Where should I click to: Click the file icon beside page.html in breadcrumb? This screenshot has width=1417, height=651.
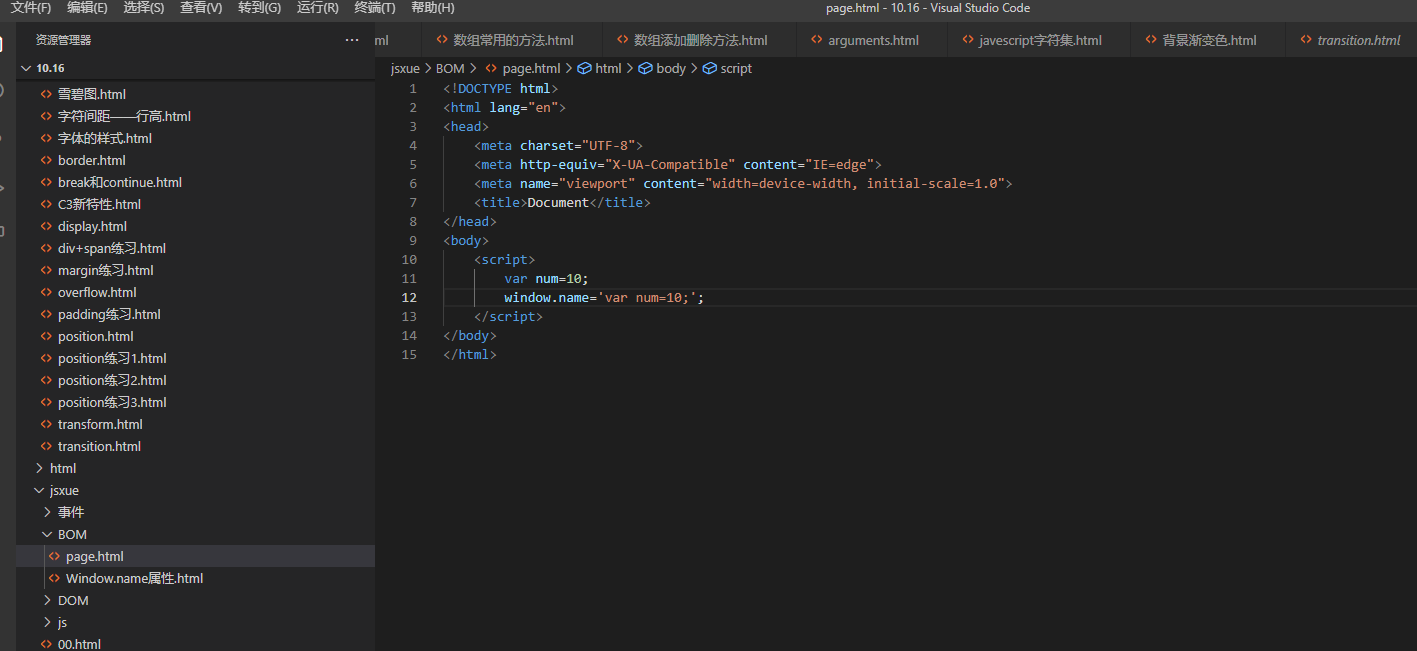point(491,68)
